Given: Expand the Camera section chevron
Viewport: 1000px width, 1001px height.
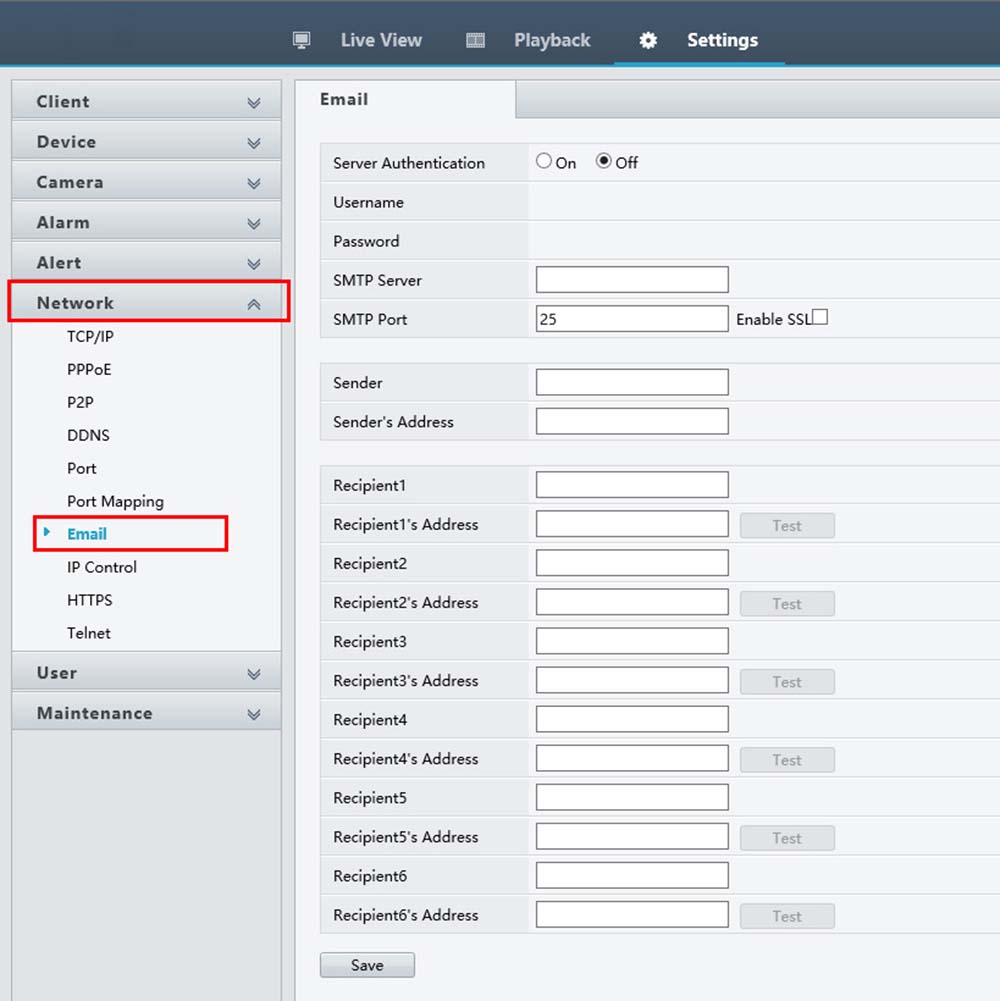Looking at the screenshot, I should [254, 183].
